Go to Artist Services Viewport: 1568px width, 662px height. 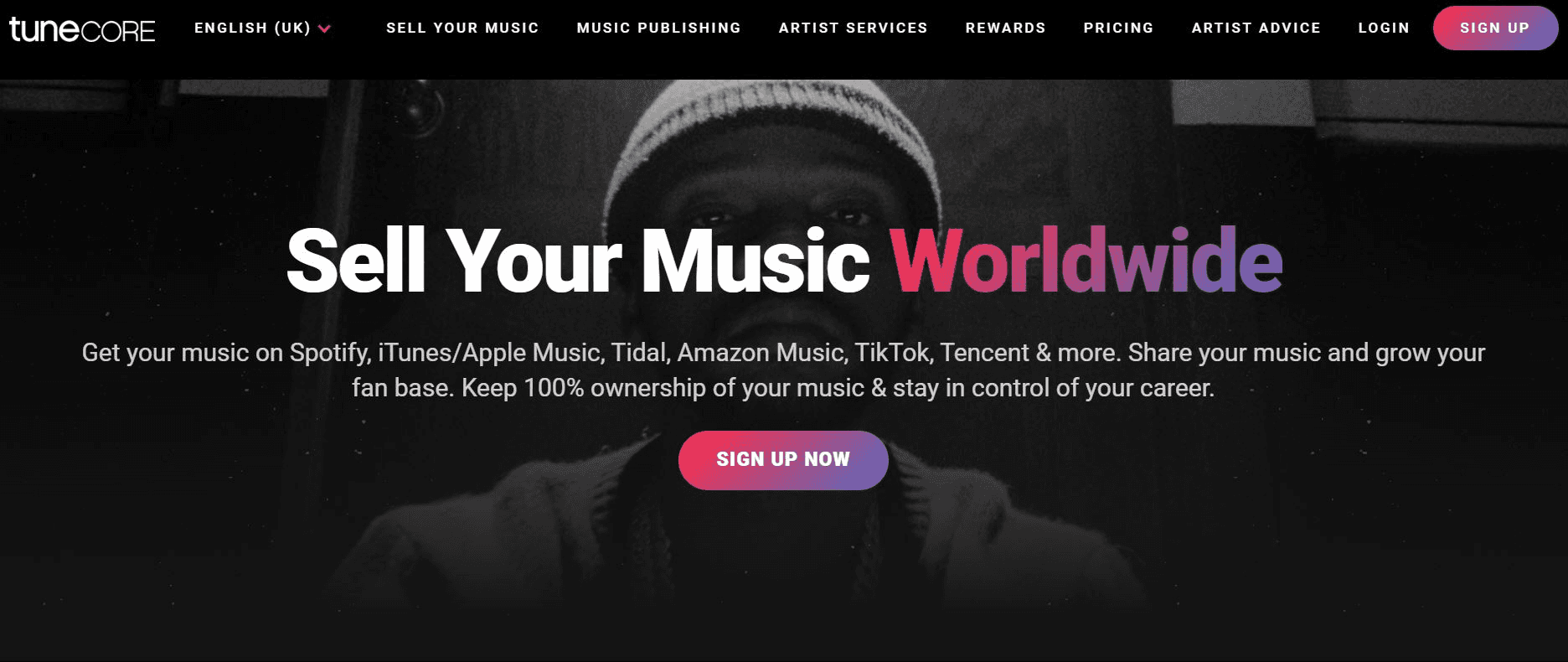pyautogui.click(x=854, y=28)
